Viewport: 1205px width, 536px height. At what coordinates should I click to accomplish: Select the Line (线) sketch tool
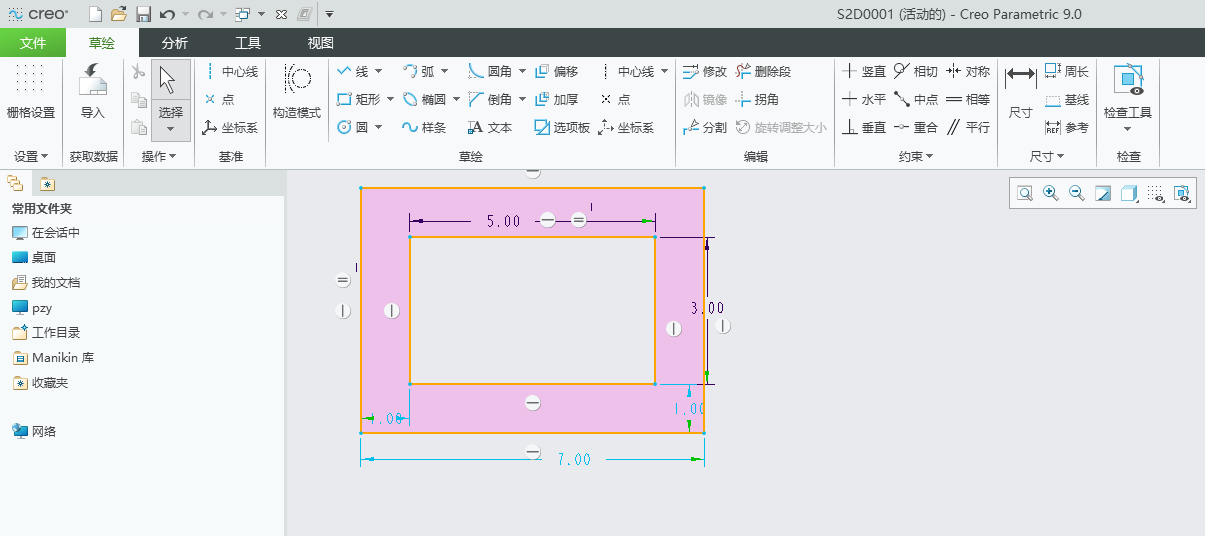(x=353, y=72)
